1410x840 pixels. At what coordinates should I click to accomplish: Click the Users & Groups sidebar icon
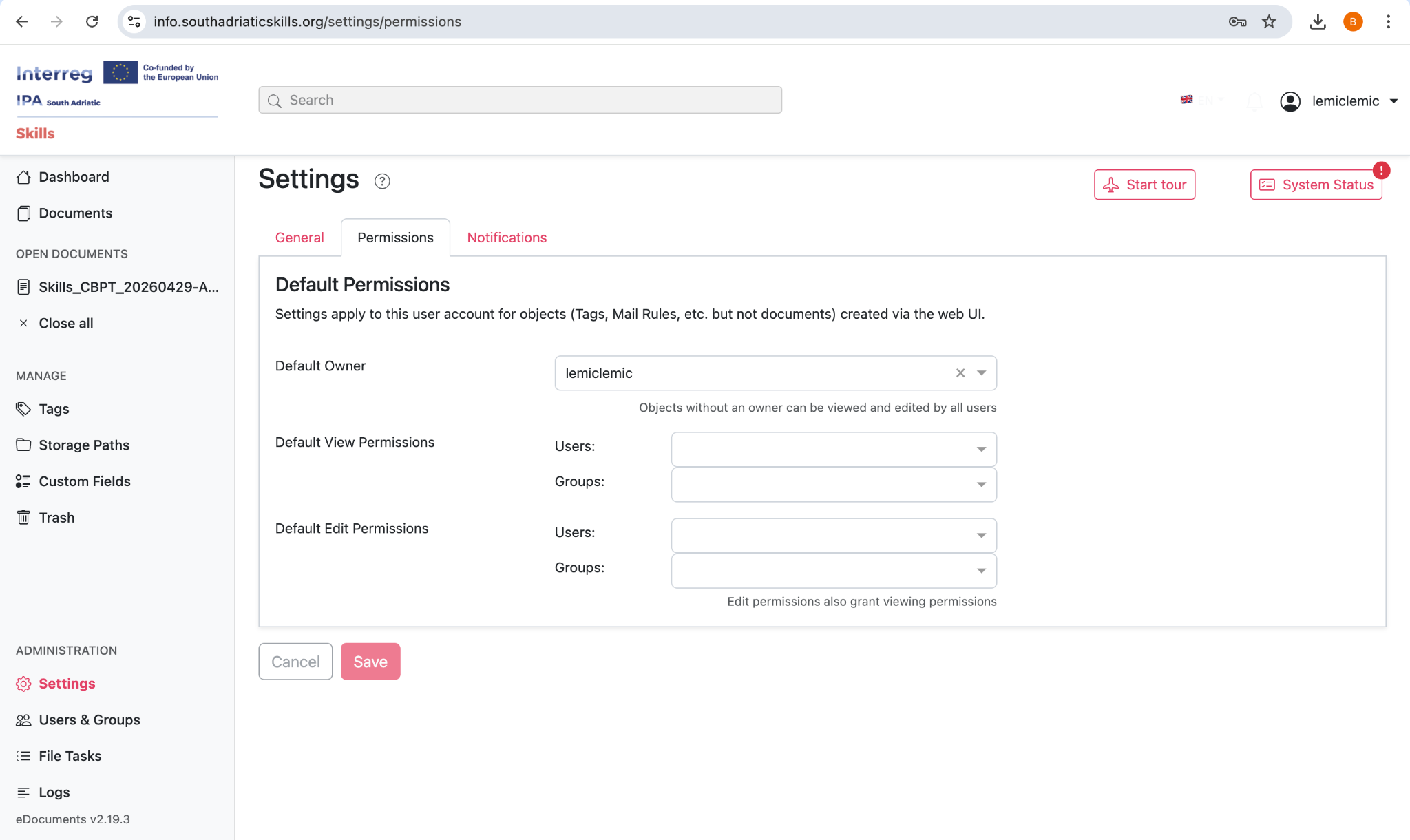(23, 720)
